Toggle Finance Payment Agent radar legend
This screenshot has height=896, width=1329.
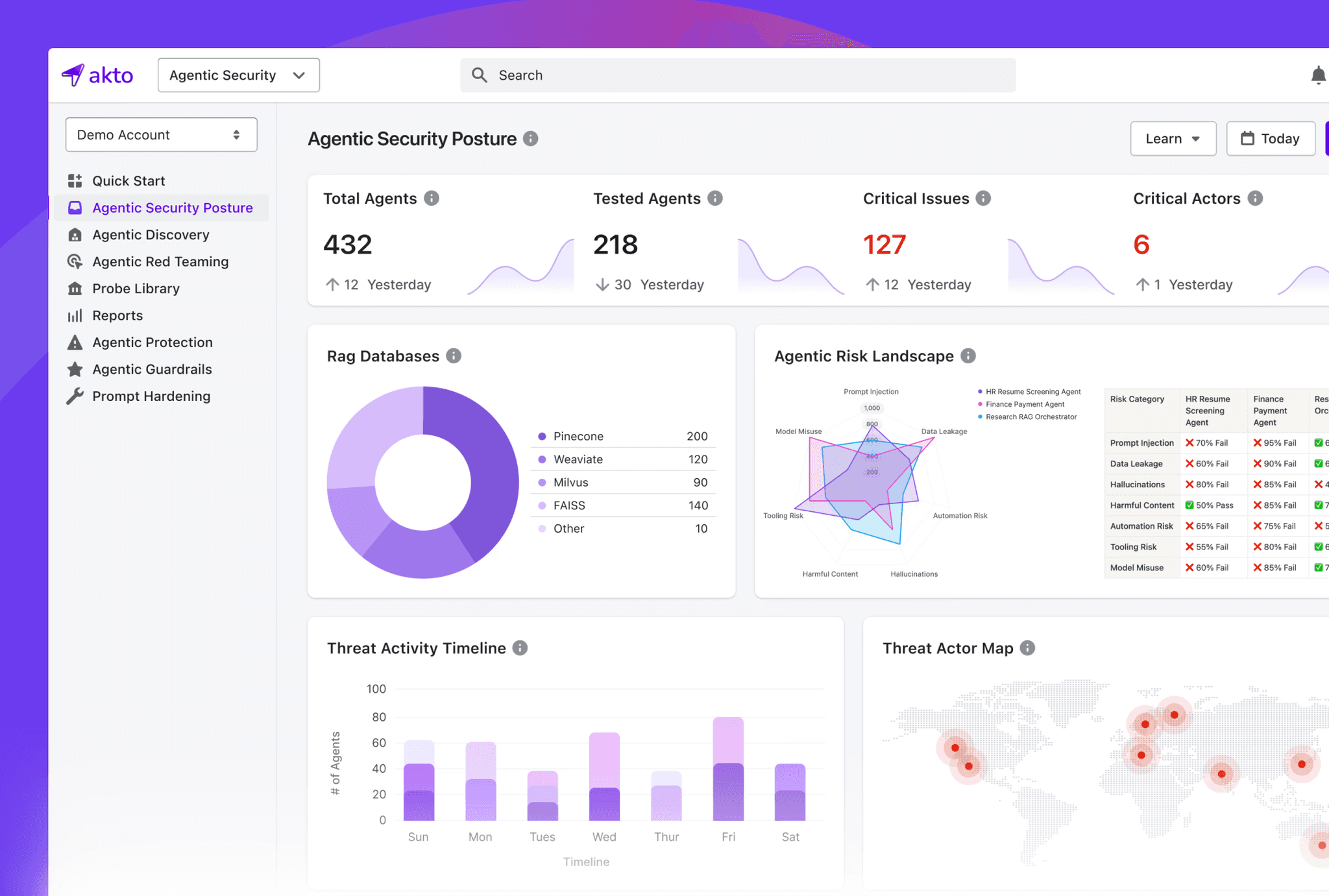(x=1025, y=404)
